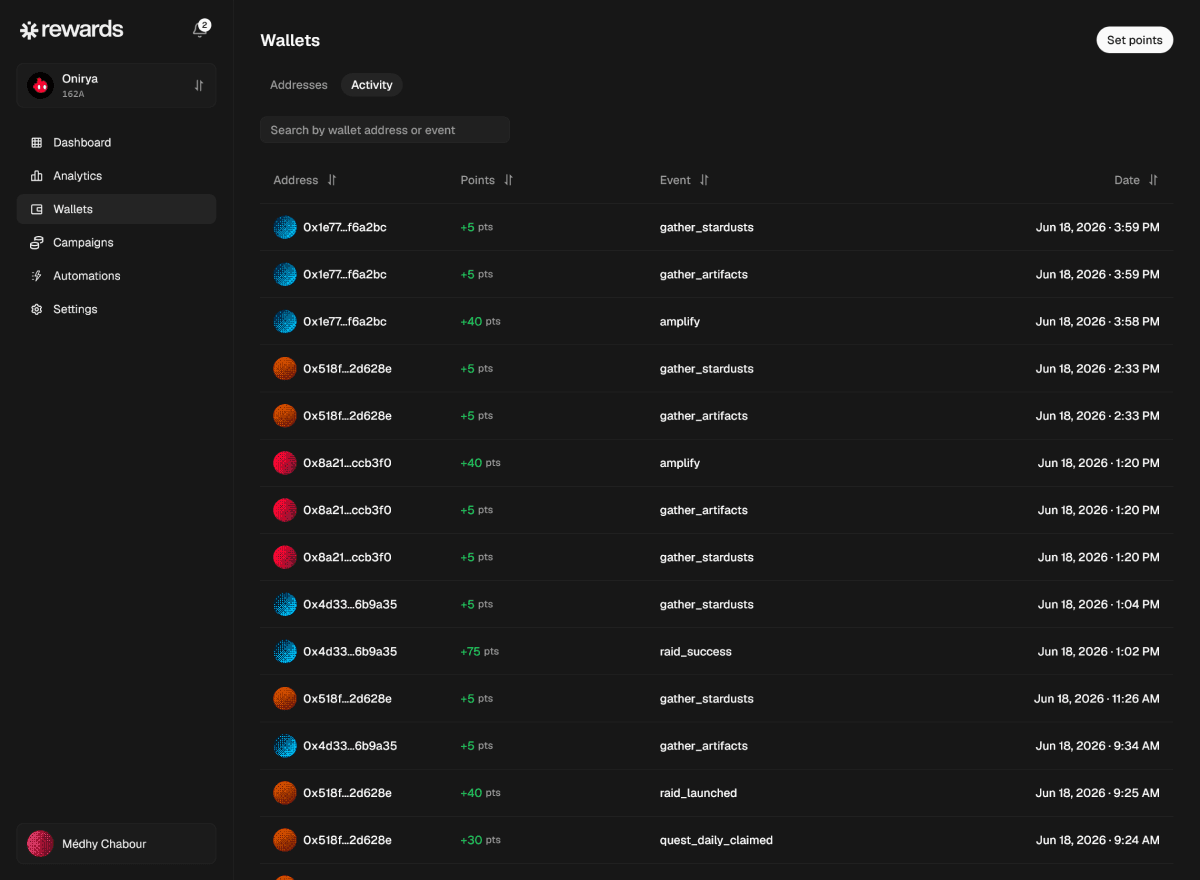1200x880 pixels.
Task: Switch to the Addresses tab
Action: coord(298,85)
